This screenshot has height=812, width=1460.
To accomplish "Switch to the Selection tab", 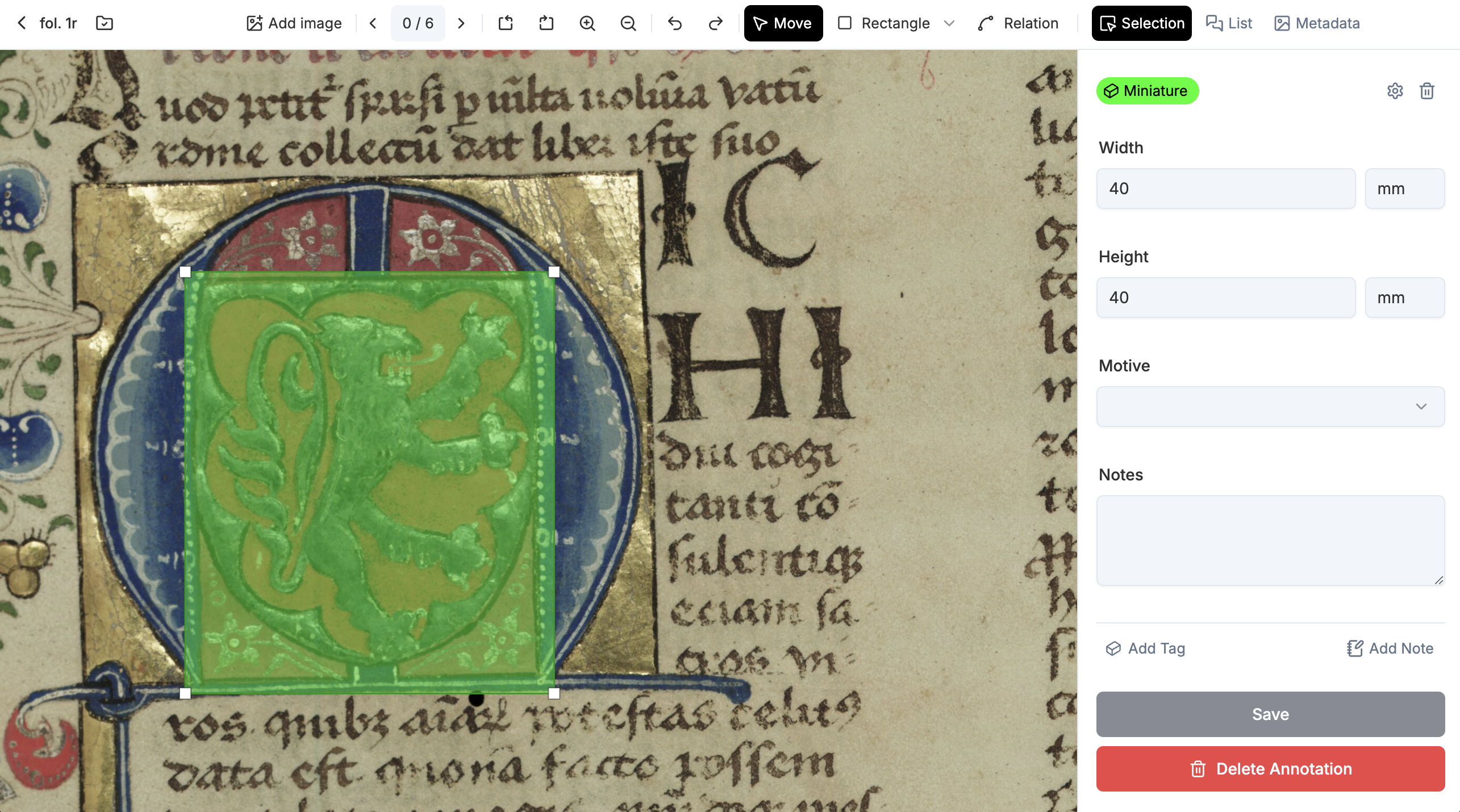I will tap(1141, 23).
